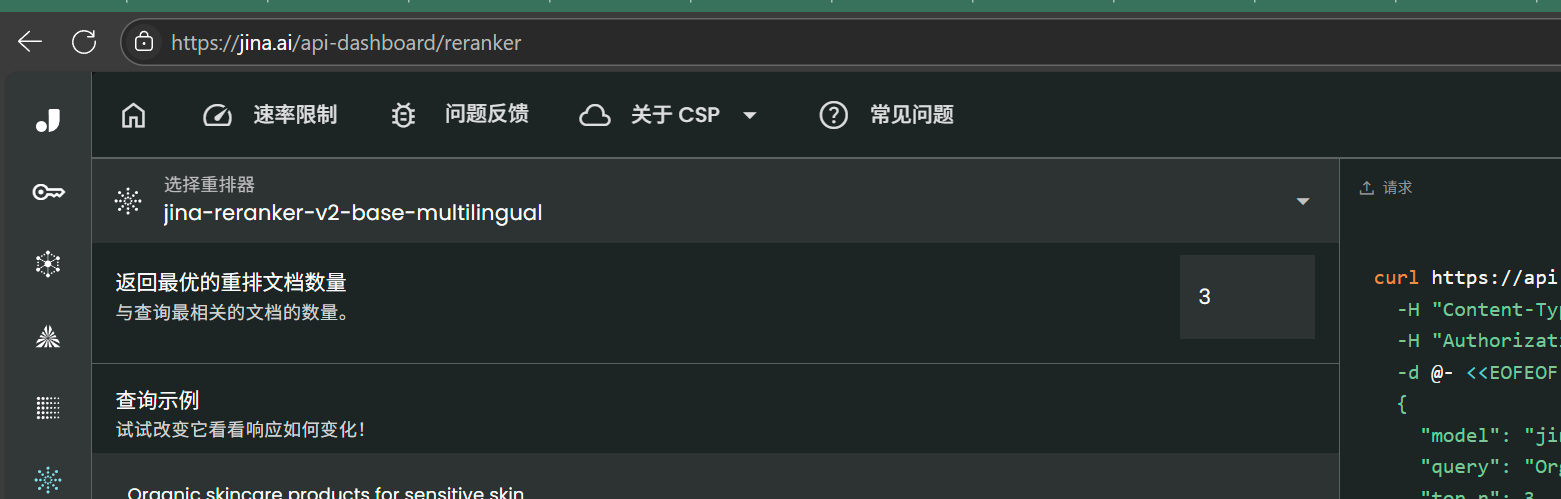Click the speedometer rate limit icon
The image size is (1561, 499).
point(217,116)
